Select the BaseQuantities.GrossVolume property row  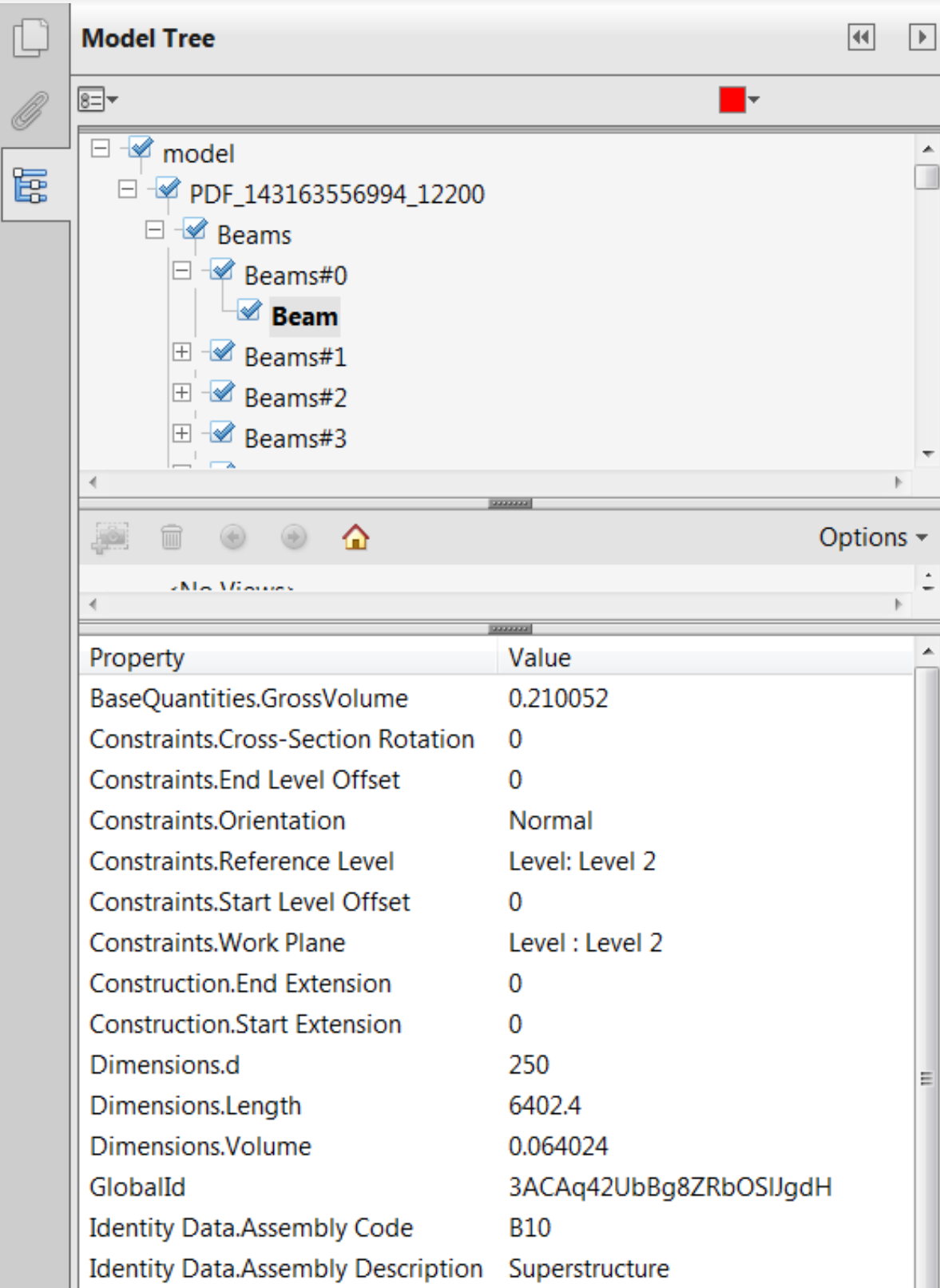[497, 699]
